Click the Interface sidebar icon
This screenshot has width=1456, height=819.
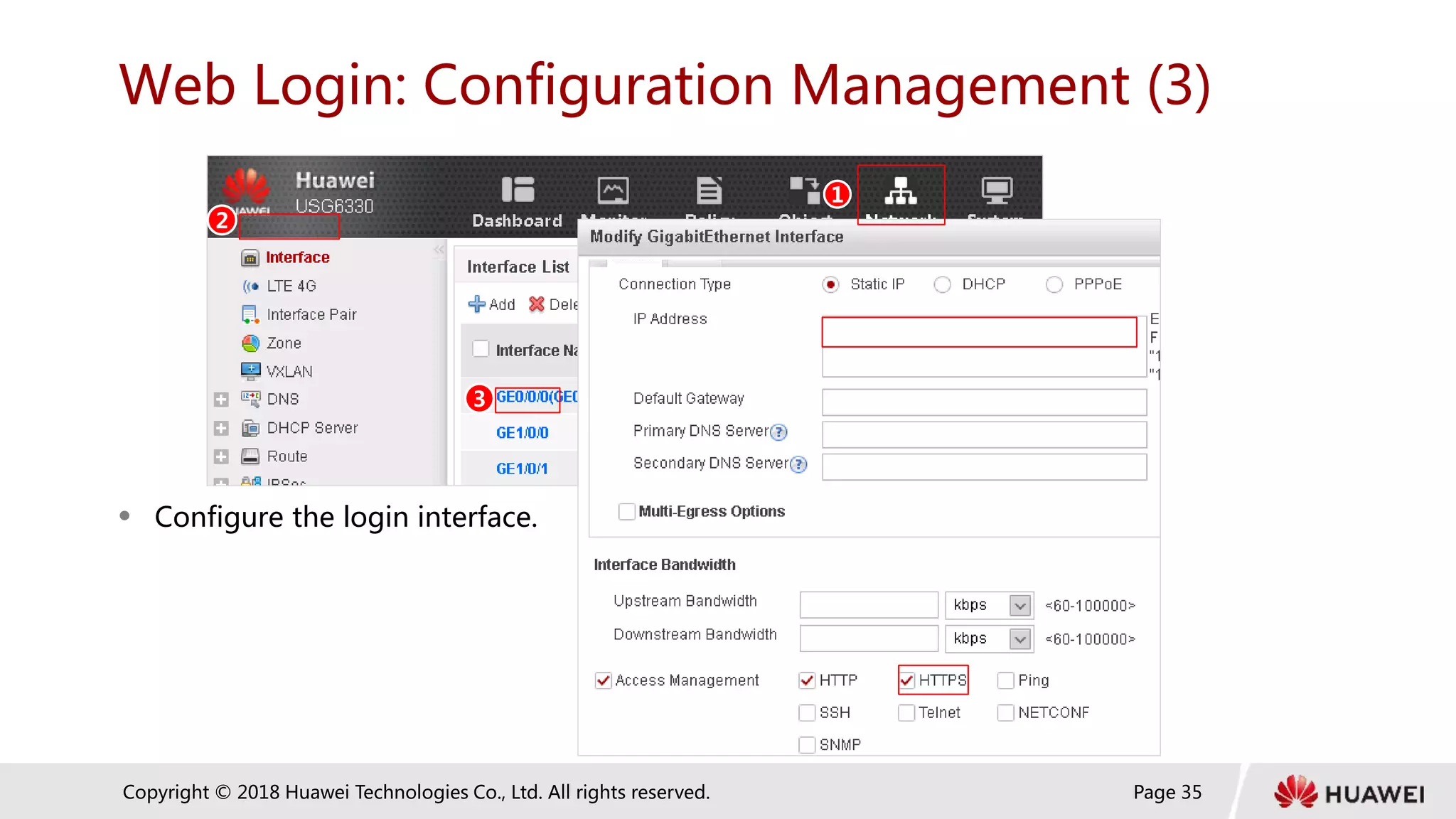(x=250, y=258)
